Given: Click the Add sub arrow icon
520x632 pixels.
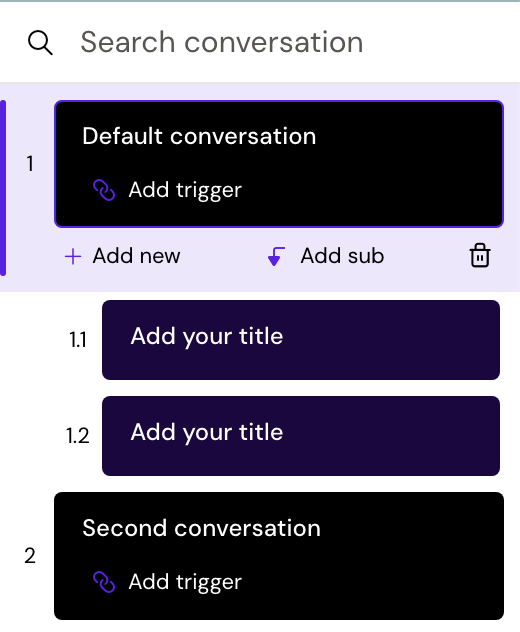Looking at the screenshot, I should (277, 256).
